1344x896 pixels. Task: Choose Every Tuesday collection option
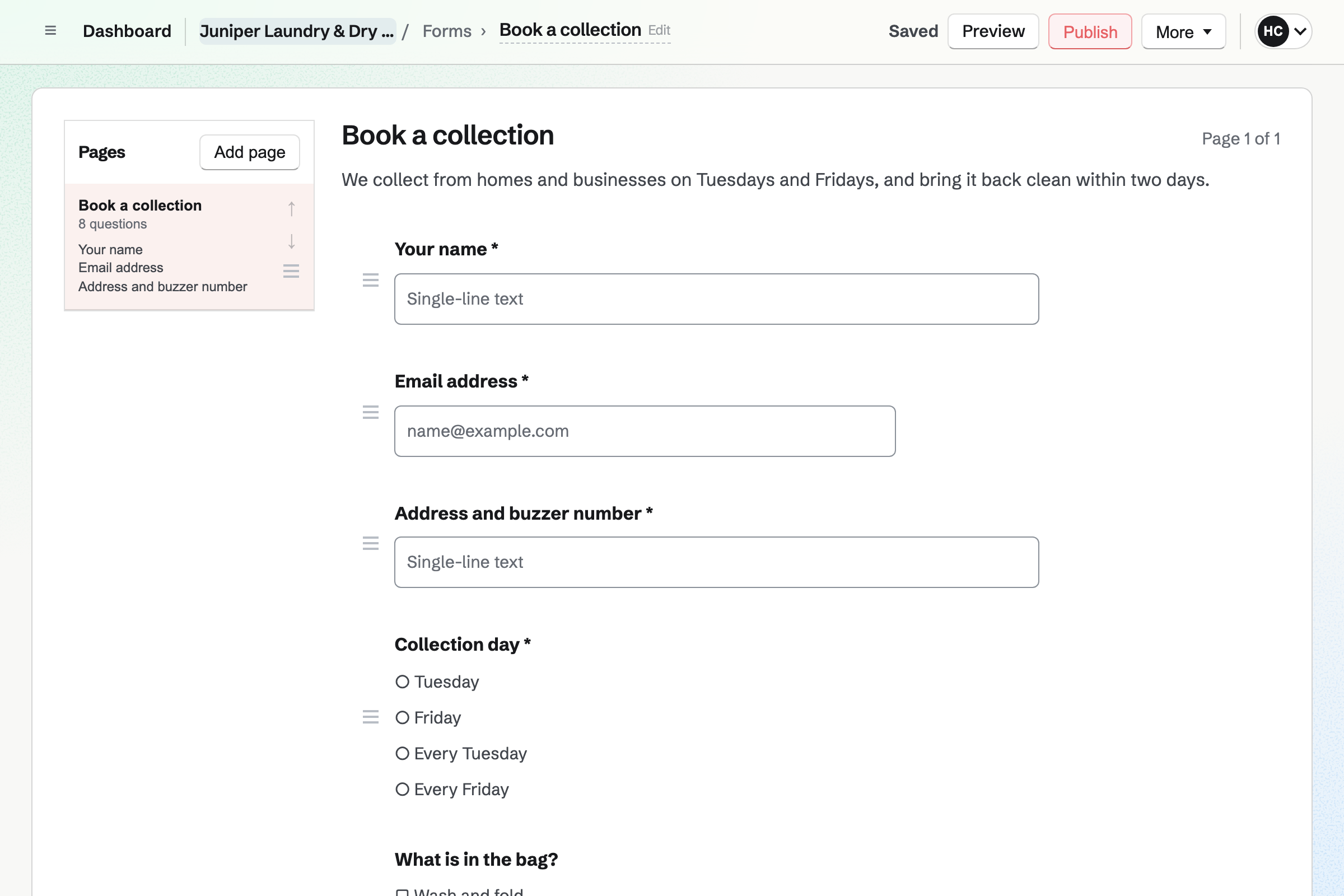click(402, 753)
